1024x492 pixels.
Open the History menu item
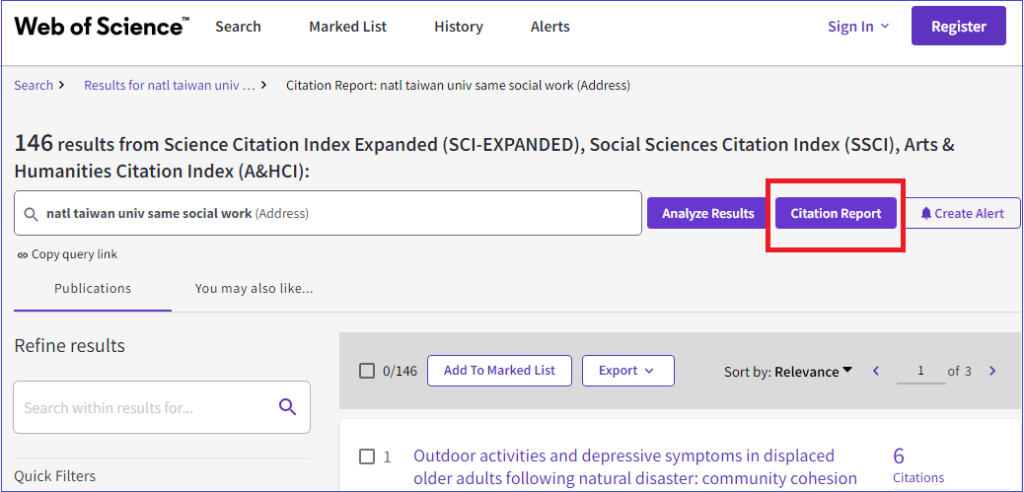(458, 27)
